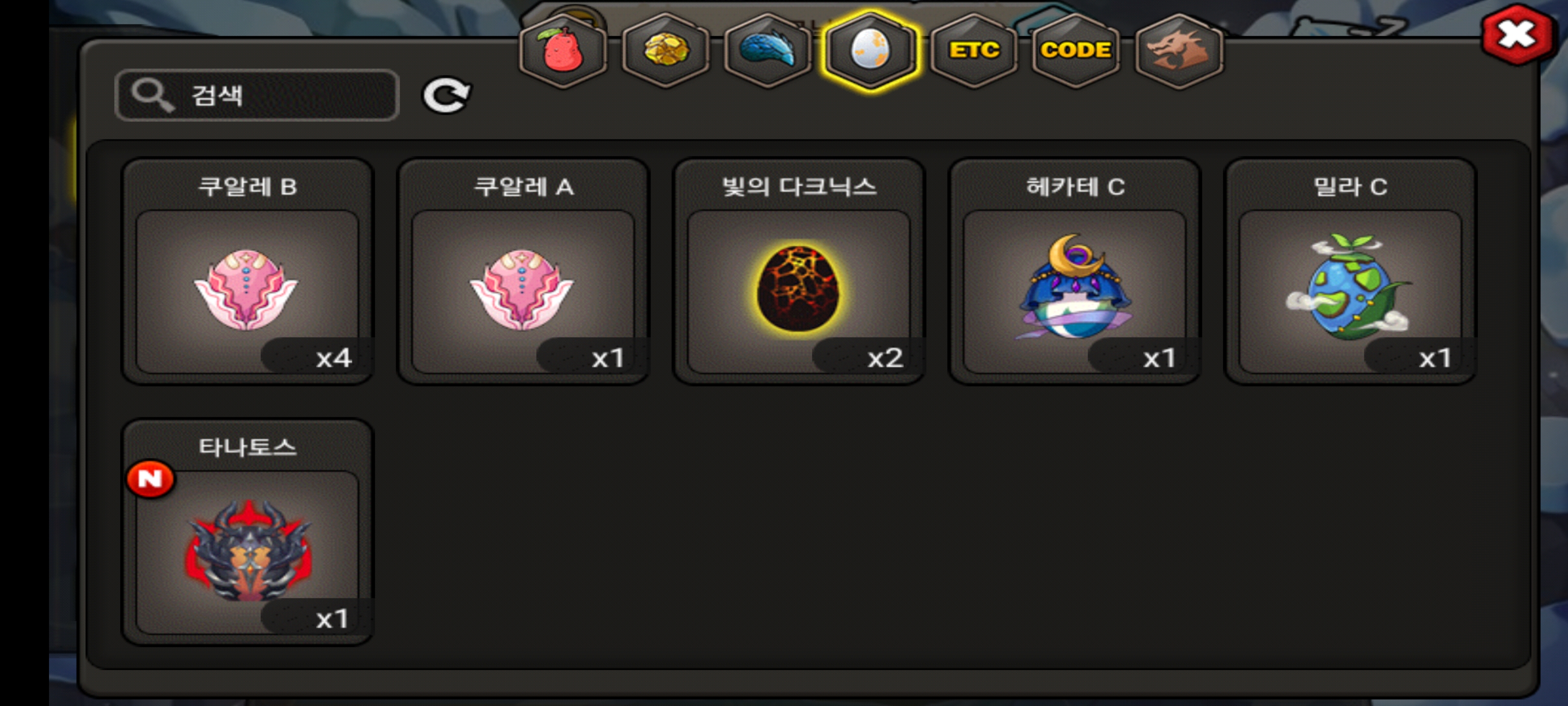Switch to the gold nugget tab
This screenshot has height=706, width=1568.
pos(666,50)
